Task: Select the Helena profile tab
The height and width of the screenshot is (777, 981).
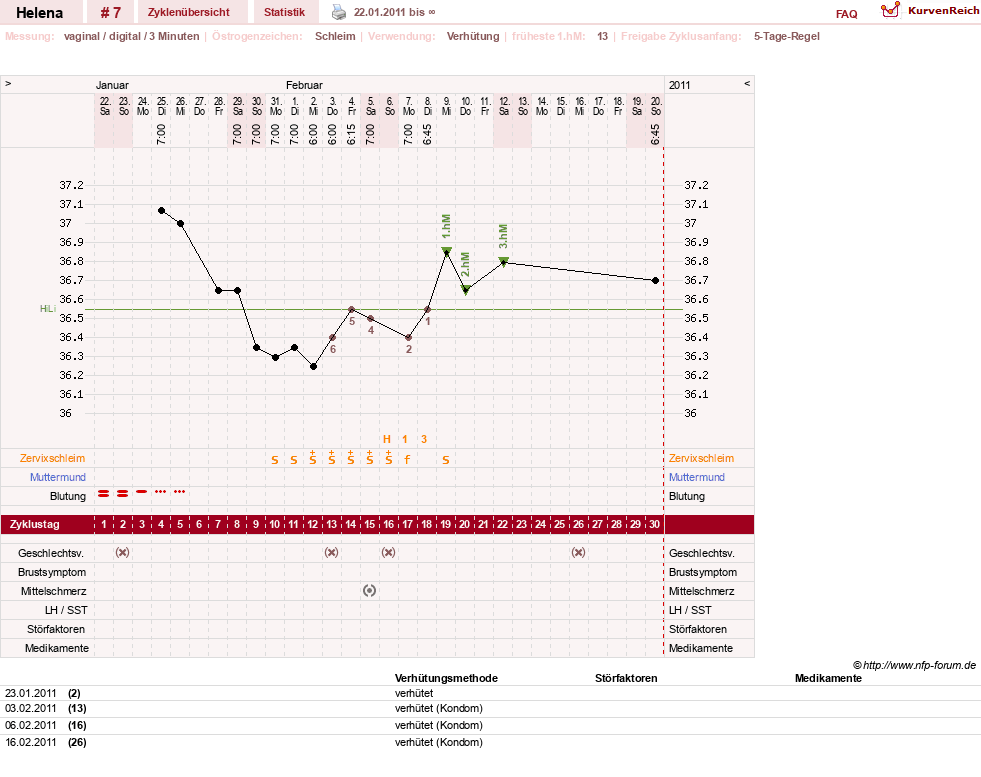Action: pos(39,12)
